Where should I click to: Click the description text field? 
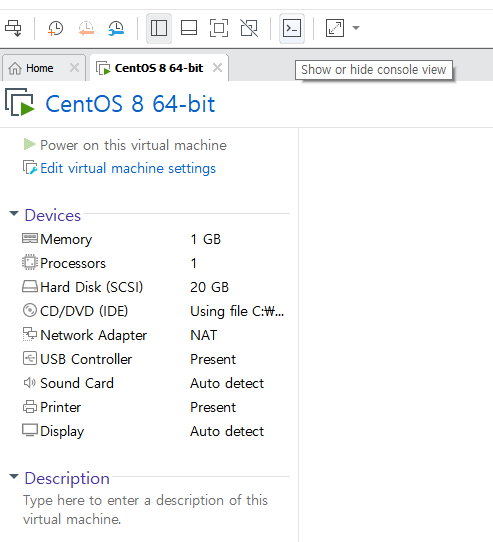click(x=145, y=510)
